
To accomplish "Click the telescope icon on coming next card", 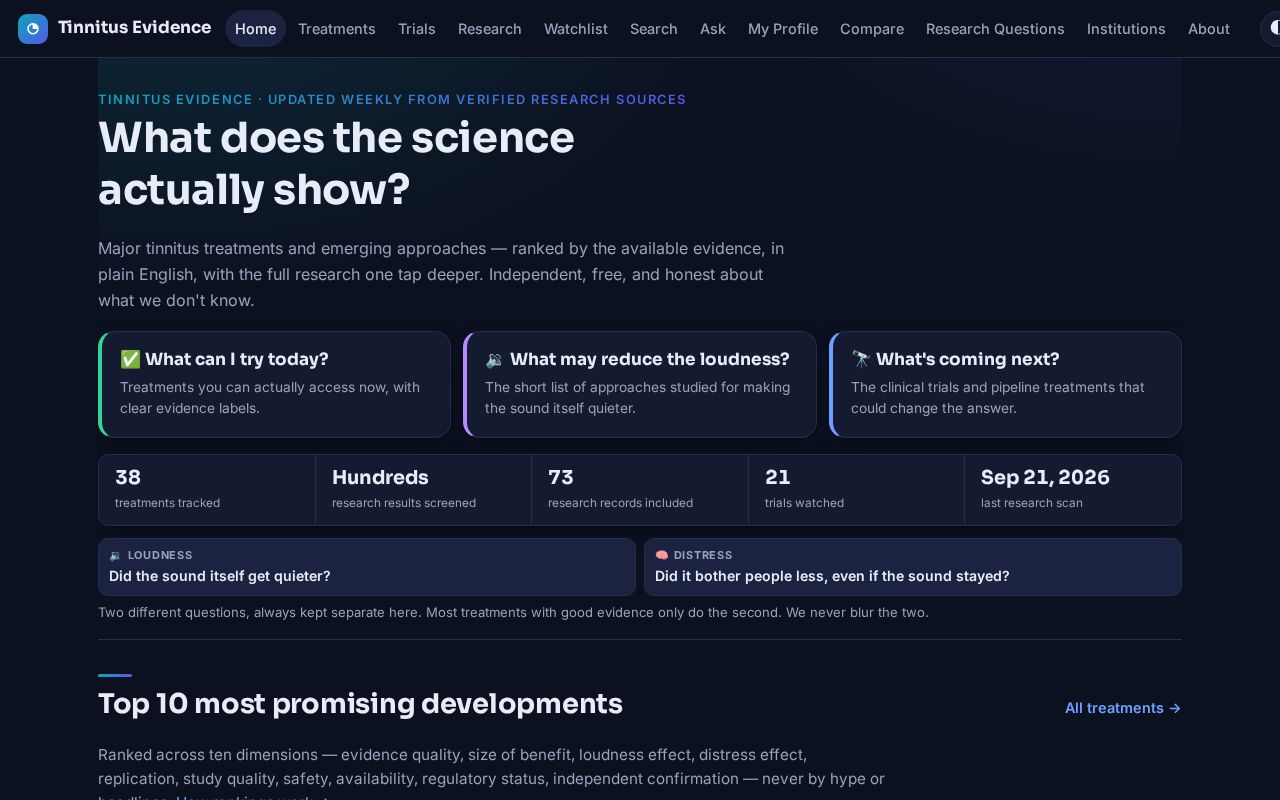I will coord(861,359).
